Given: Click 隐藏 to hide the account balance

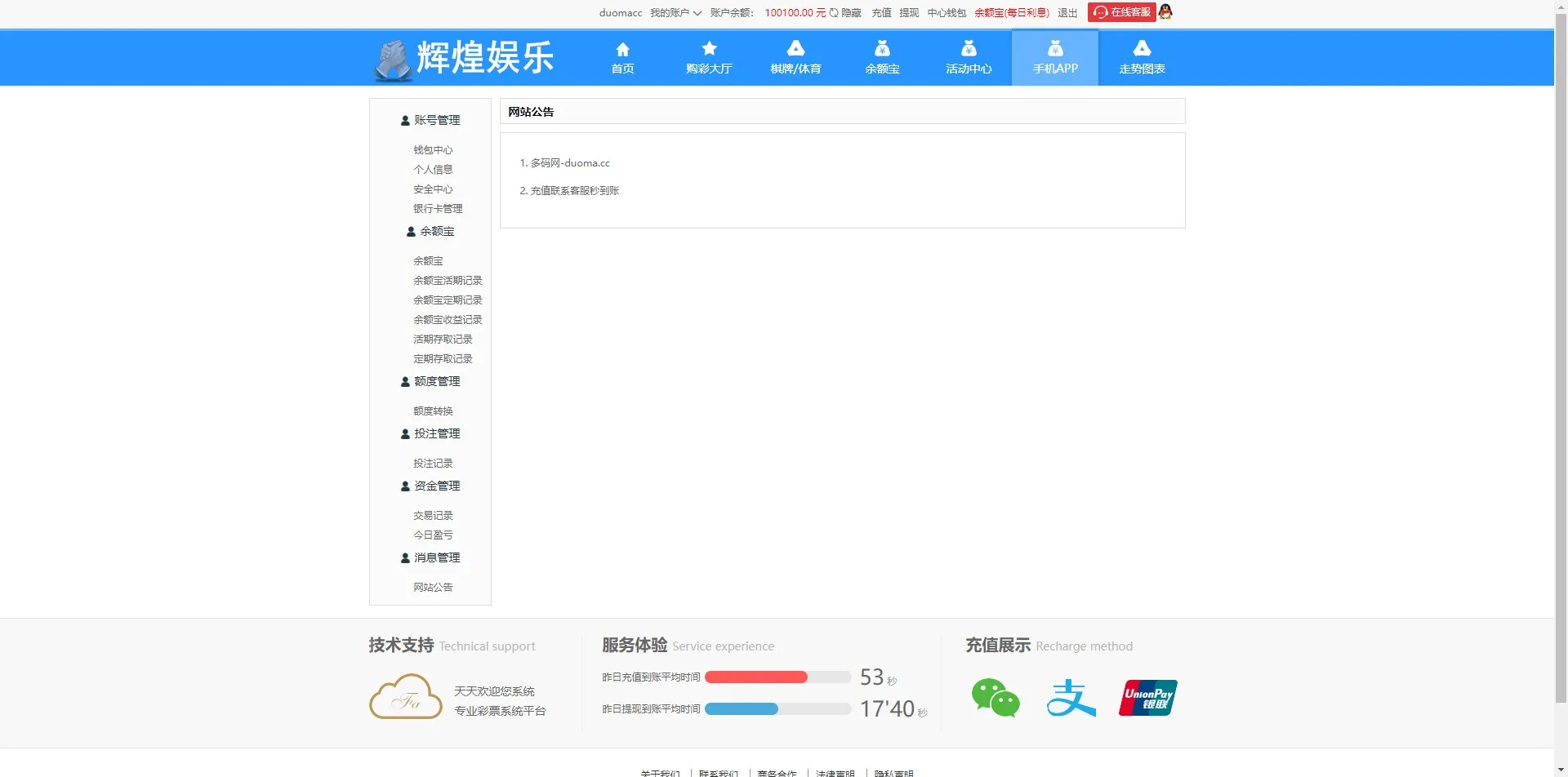Looking at the screenshot, I should (850, 13).
